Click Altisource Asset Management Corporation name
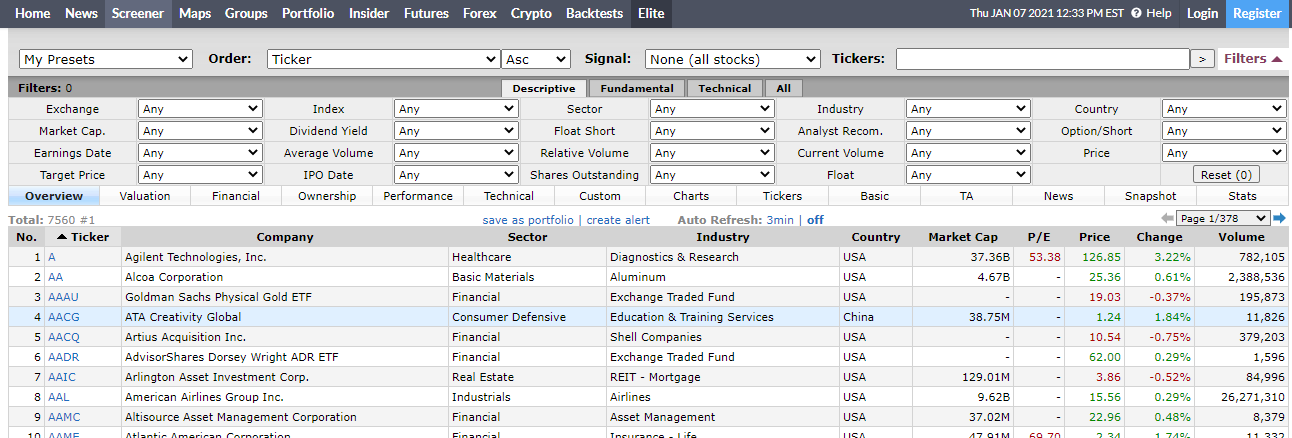1292x438 pixels. (240, 417)
